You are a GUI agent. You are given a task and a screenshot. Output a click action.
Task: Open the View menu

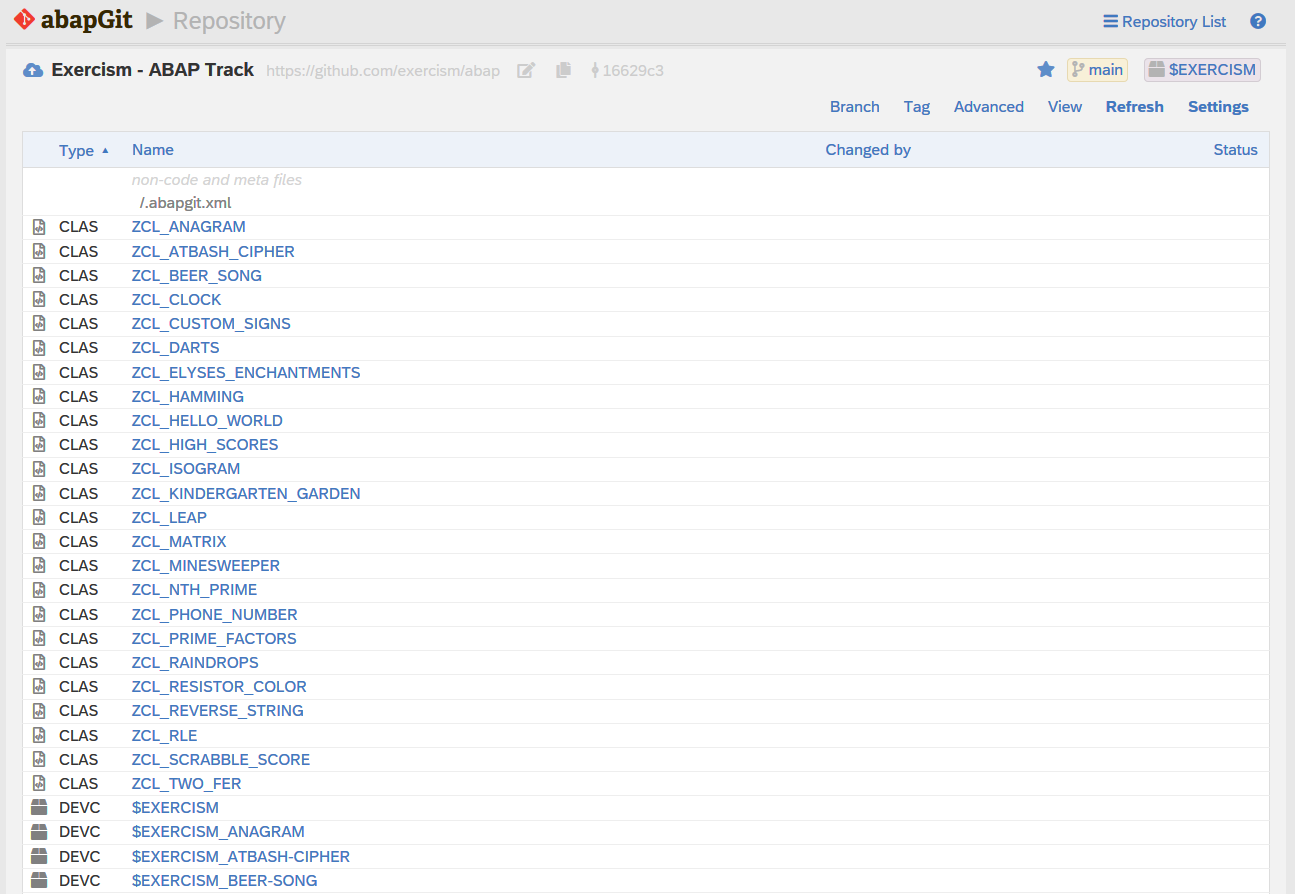pyautogui.click(x=1065, y=107)
